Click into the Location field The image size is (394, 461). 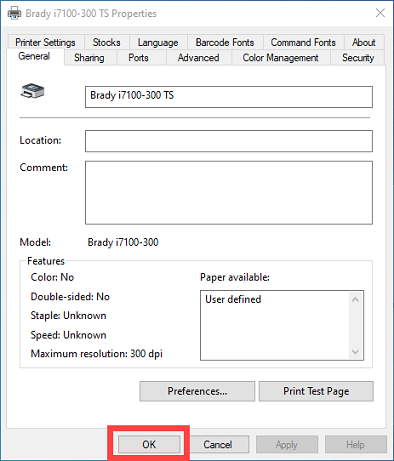coord(229,141)
